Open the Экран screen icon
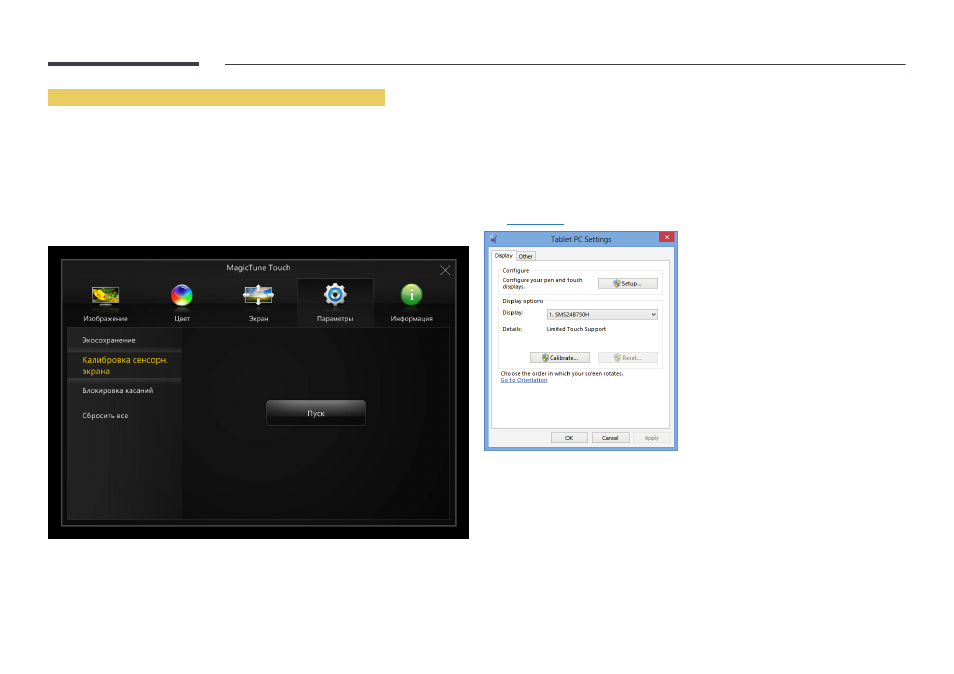 258,295
